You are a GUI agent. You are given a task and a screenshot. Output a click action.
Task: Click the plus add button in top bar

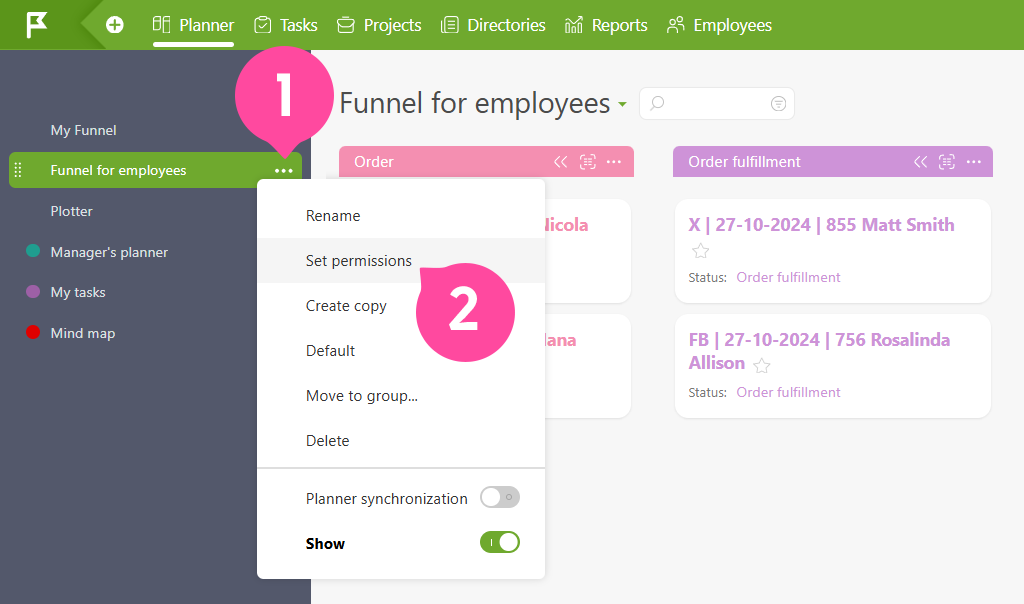(115, 25)
